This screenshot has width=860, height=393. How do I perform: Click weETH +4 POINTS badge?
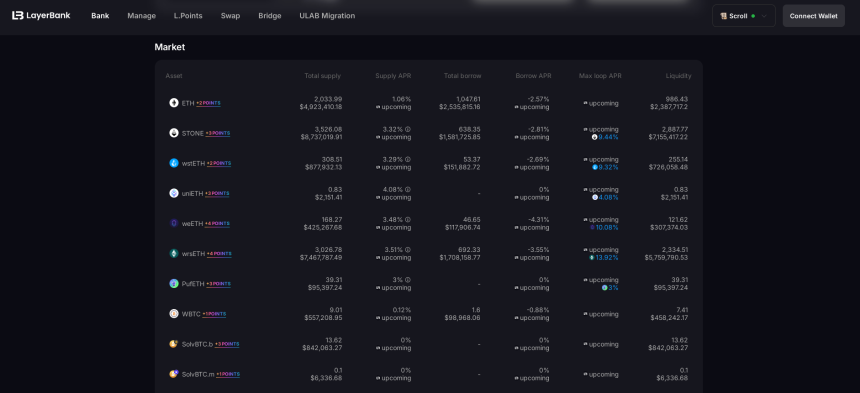coord(217,224)
